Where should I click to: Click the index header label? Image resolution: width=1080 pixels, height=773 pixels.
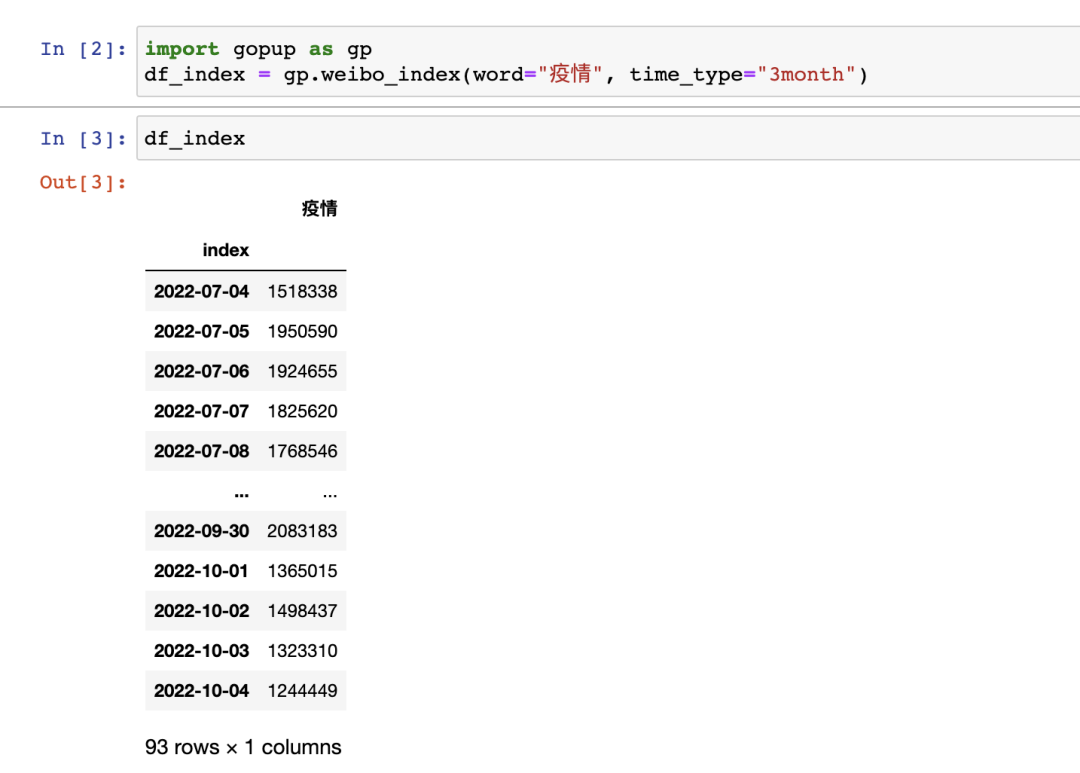(x=225, y=250)
